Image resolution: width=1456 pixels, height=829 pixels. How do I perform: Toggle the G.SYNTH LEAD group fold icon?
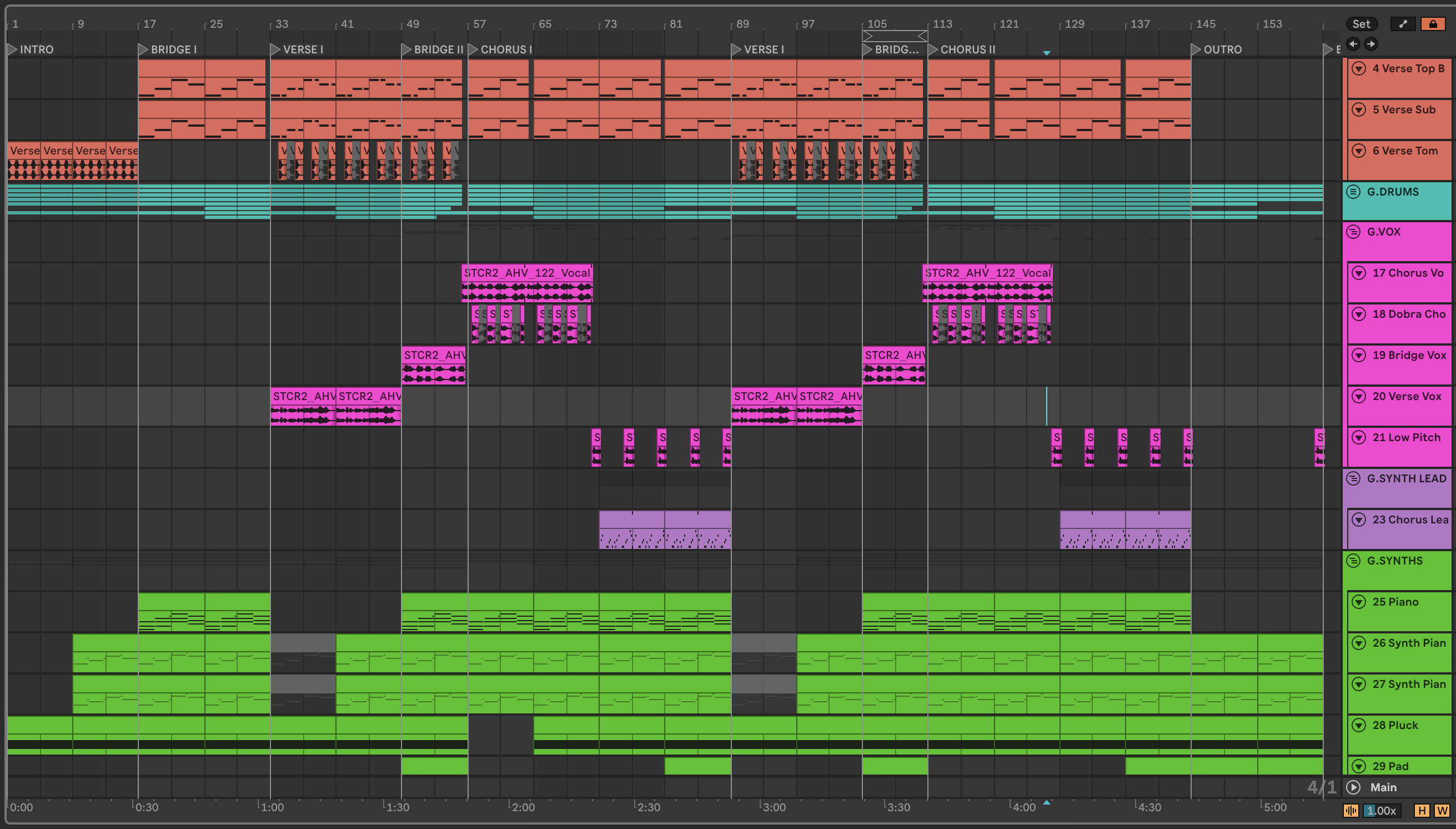click(1353, 478)
